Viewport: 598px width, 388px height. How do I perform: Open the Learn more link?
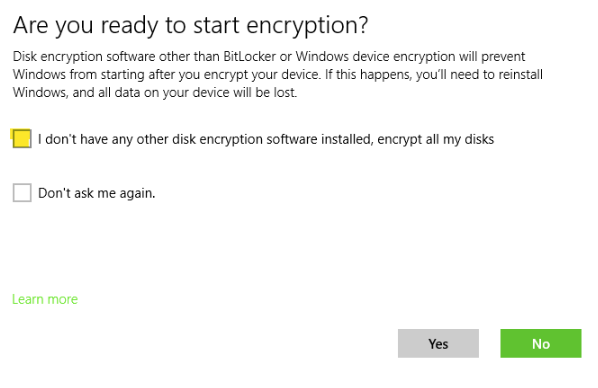(45, 299)
